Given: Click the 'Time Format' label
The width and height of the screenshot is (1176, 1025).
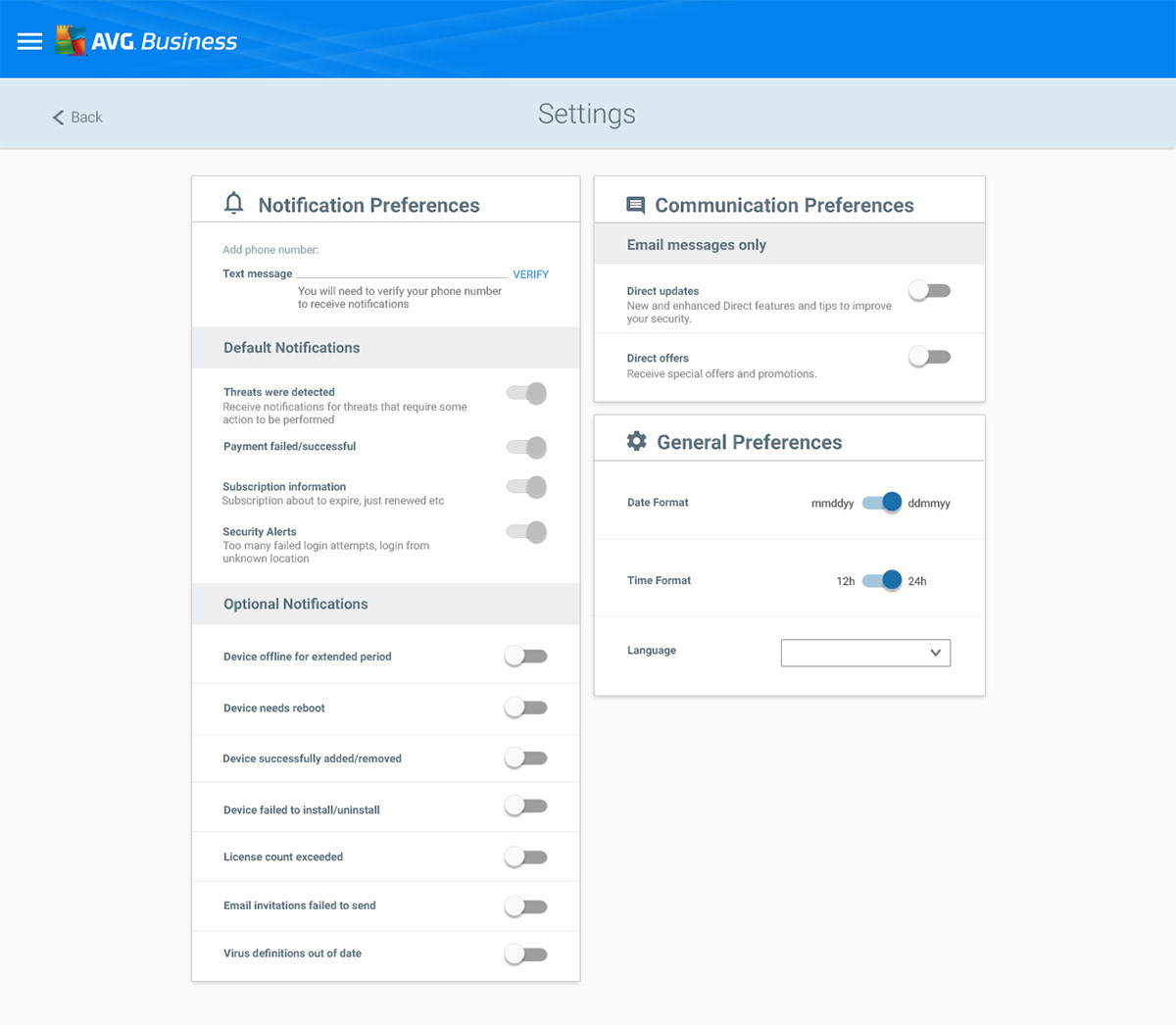Looking at the screenshot, I should [659, 581].
